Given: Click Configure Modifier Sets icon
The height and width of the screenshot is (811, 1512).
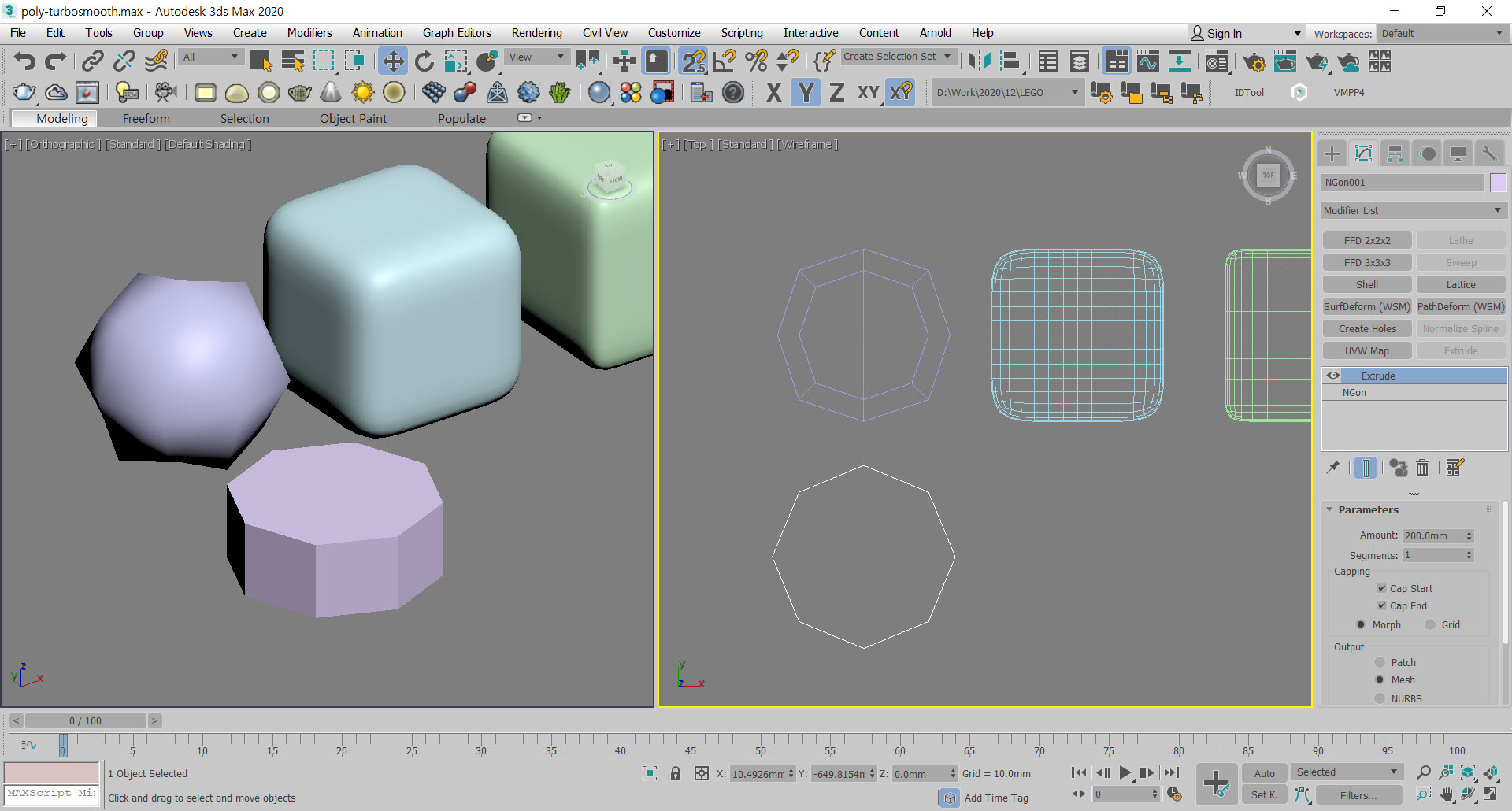Looking at the screenshot, I should point(1455,468).
